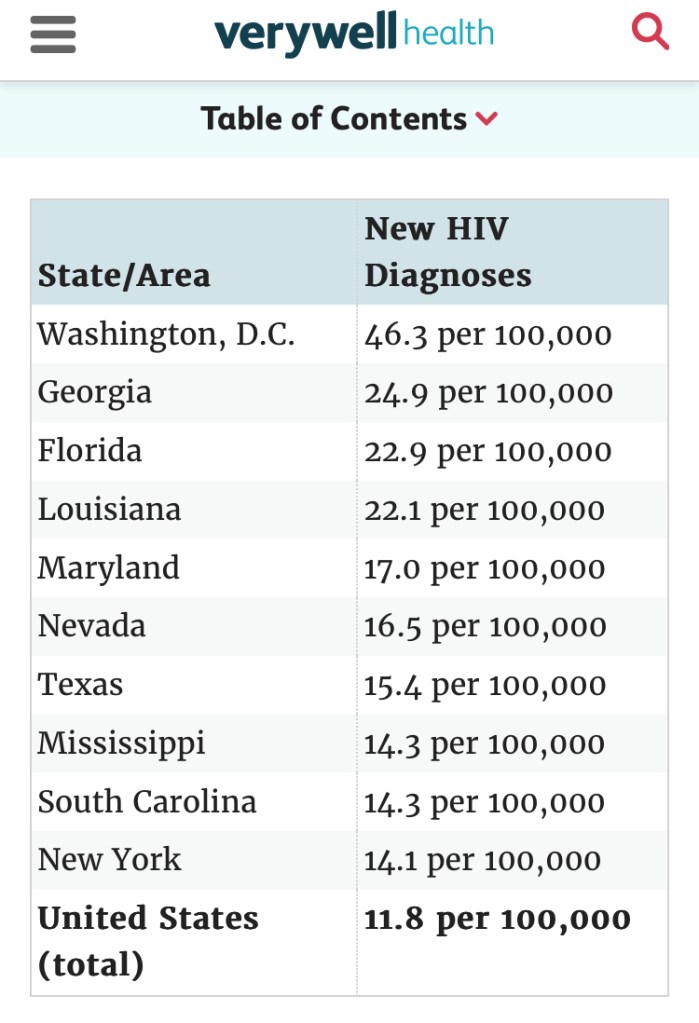
Task: Click the Nevada state cell
Action: 92,626
